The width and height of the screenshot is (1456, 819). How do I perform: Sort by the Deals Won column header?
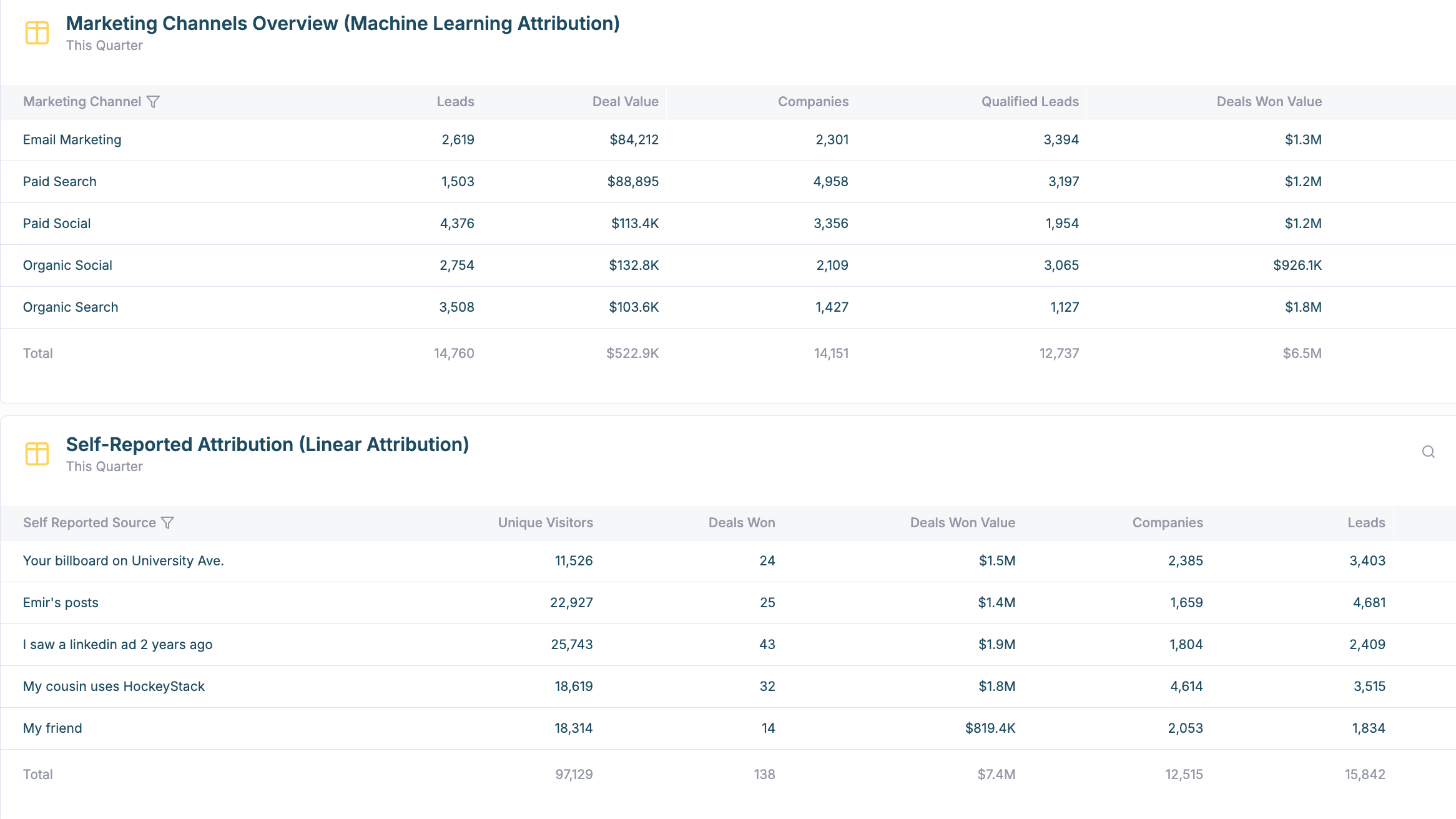click(x=741, y=523)
